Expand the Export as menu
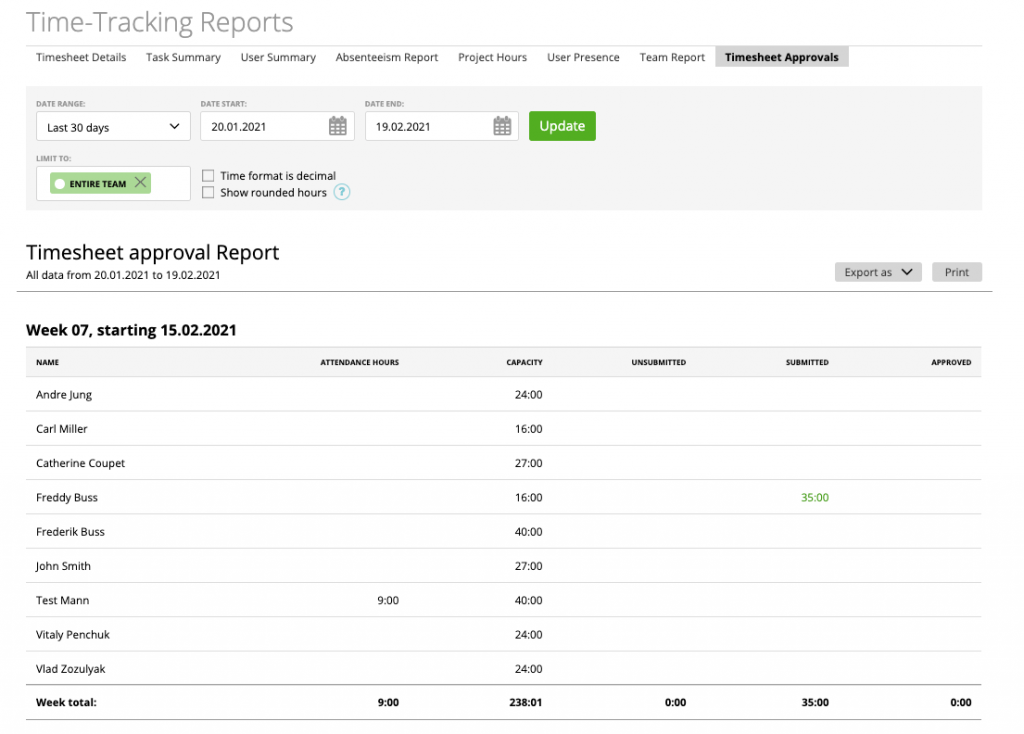This screenshot has width=1024, height=734. click(877, 271)
